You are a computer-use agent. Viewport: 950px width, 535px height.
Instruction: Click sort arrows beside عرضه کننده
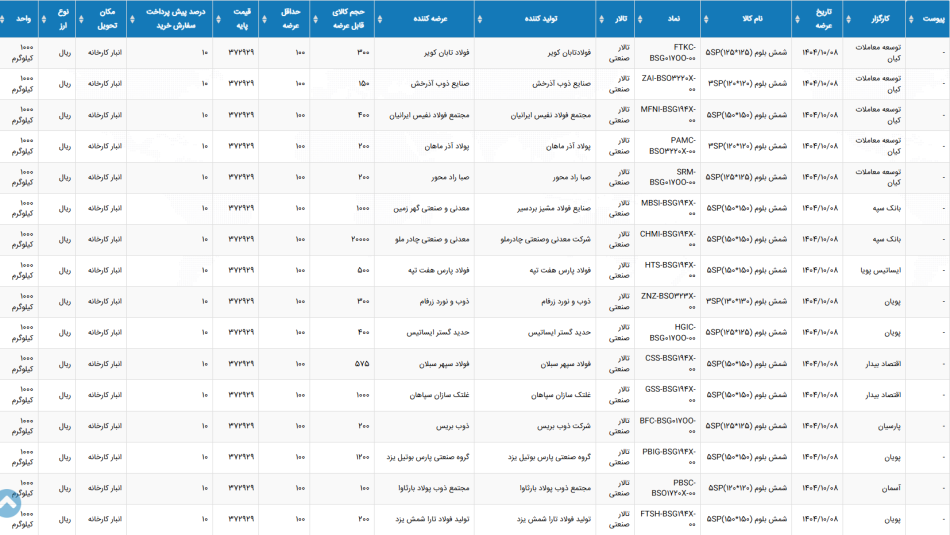tap(380, 19)
